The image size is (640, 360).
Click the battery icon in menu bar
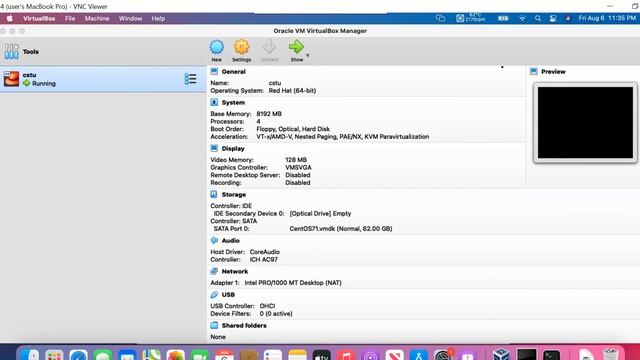click(503, 18)
